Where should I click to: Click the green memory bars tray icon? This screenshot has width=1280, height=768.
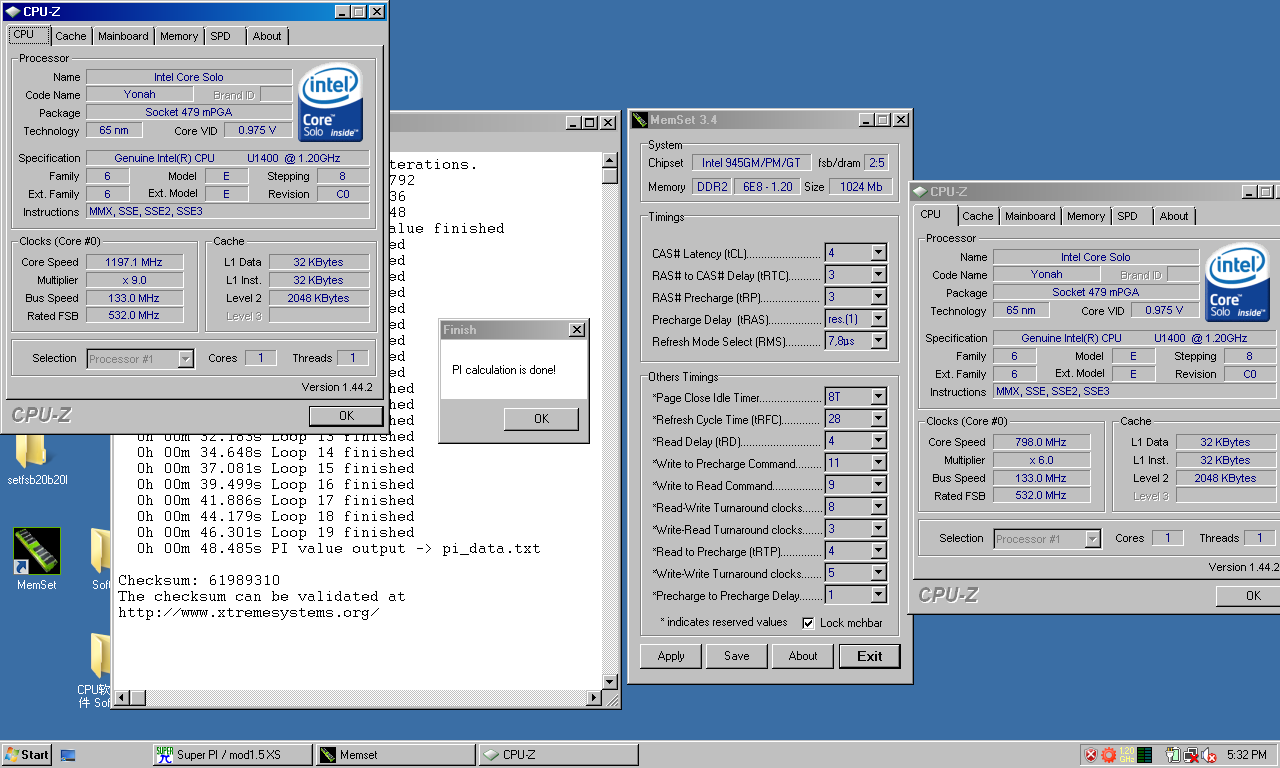[1144, 755]
